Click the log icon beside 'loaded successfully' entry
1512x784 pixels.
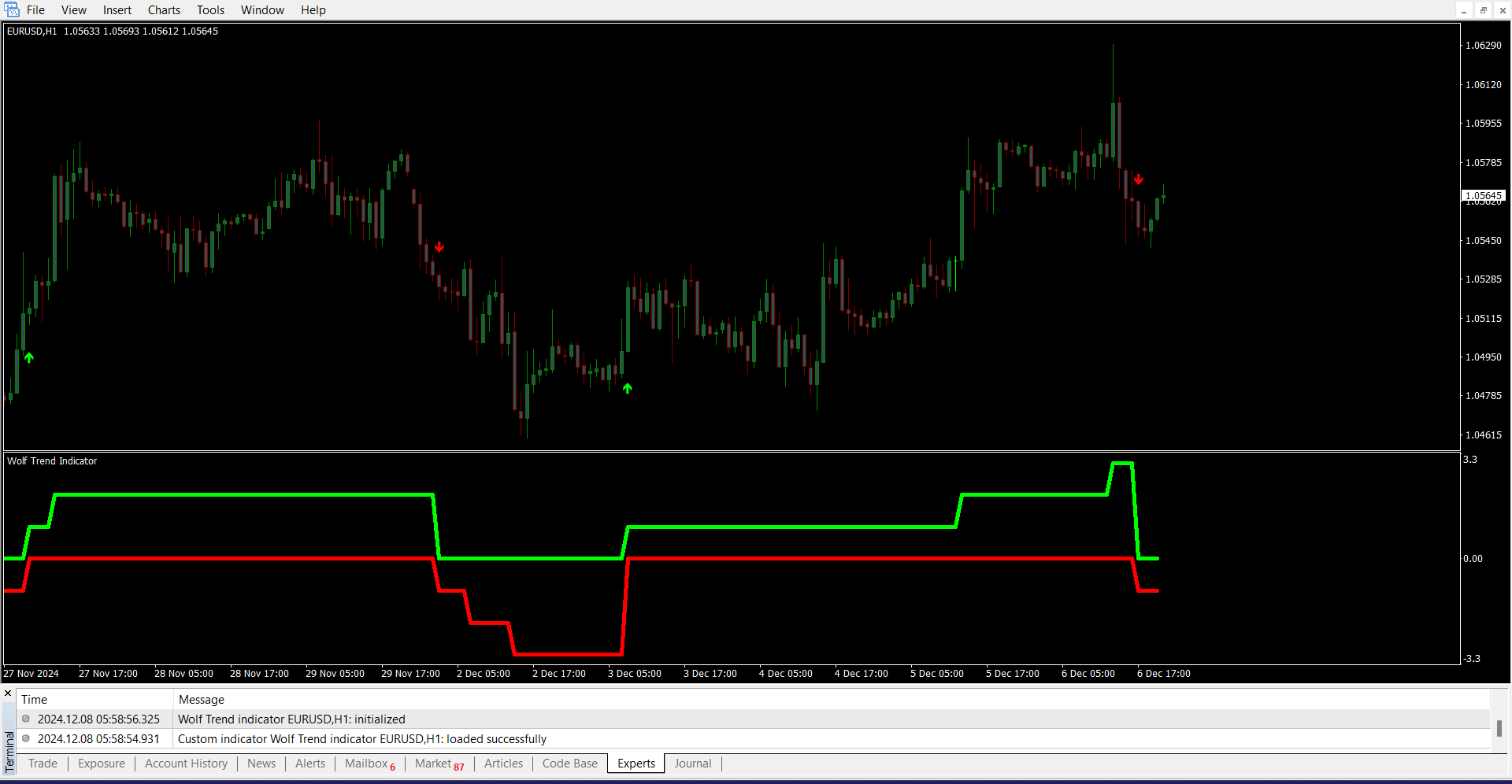pos(26,738)
